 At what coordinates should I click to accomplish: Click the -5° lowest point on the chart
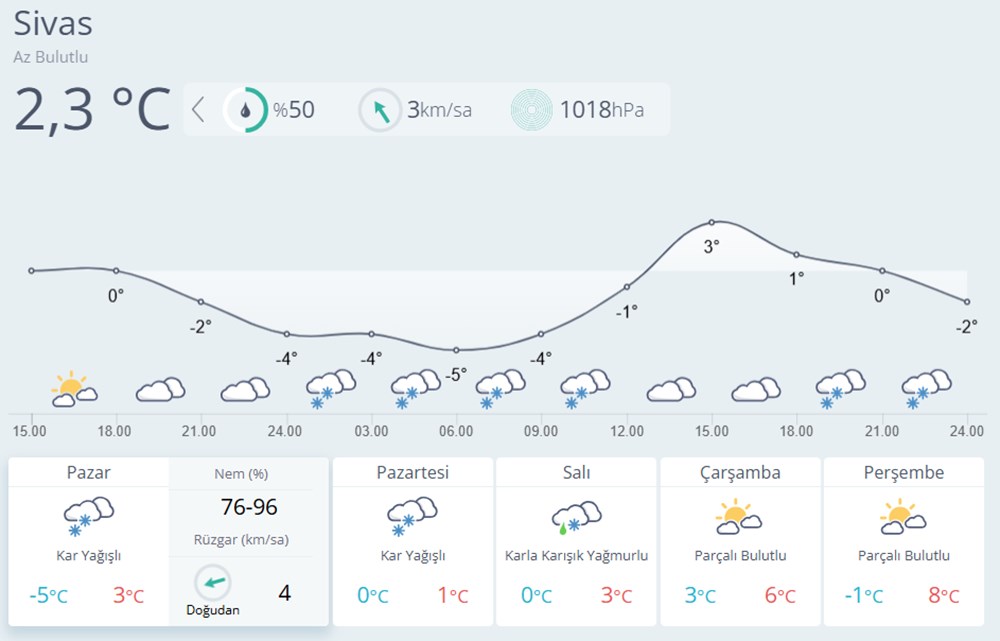pos(456,350)
